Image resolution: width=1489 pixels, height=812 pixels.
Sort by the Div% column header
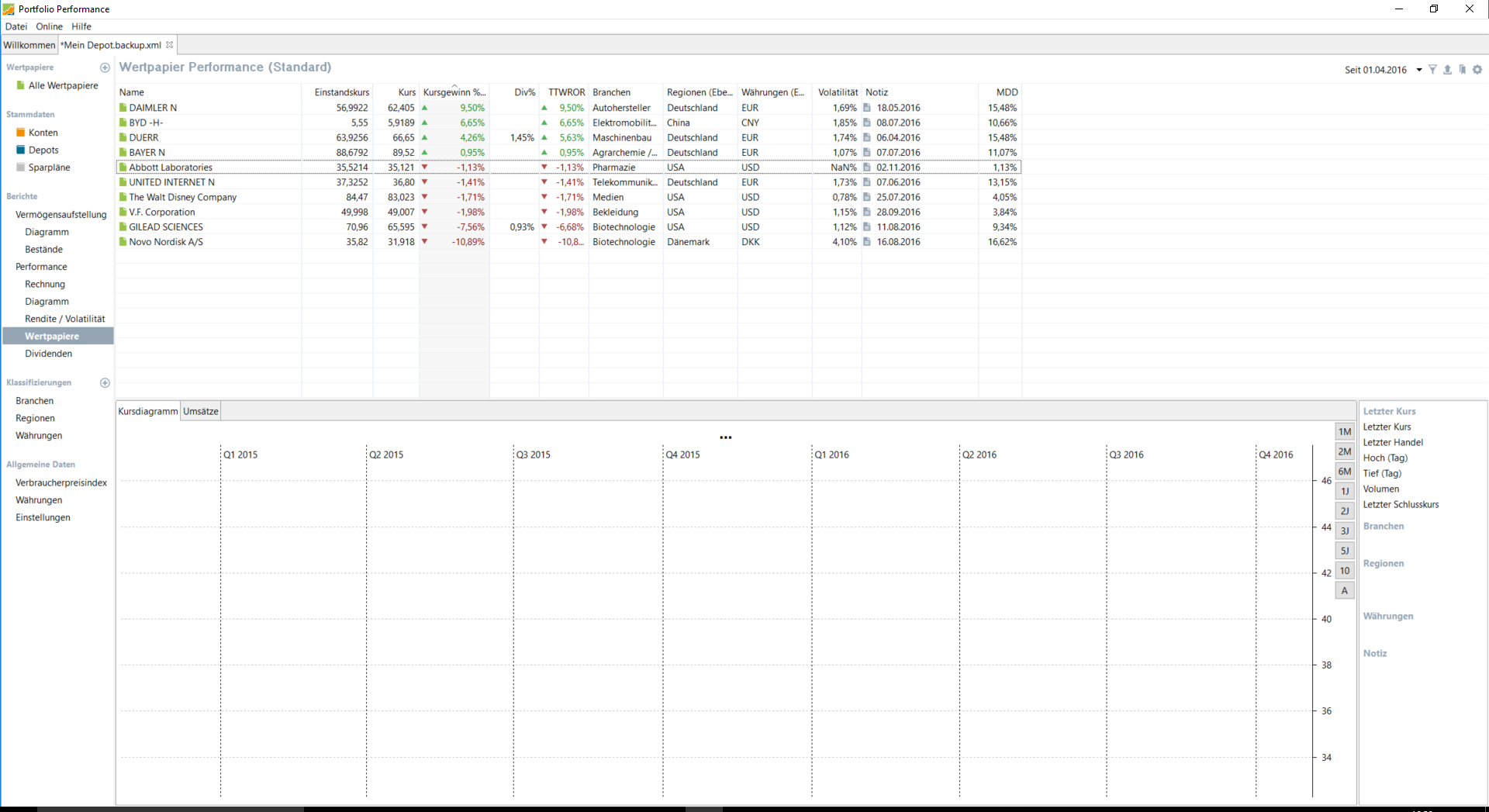515,92
